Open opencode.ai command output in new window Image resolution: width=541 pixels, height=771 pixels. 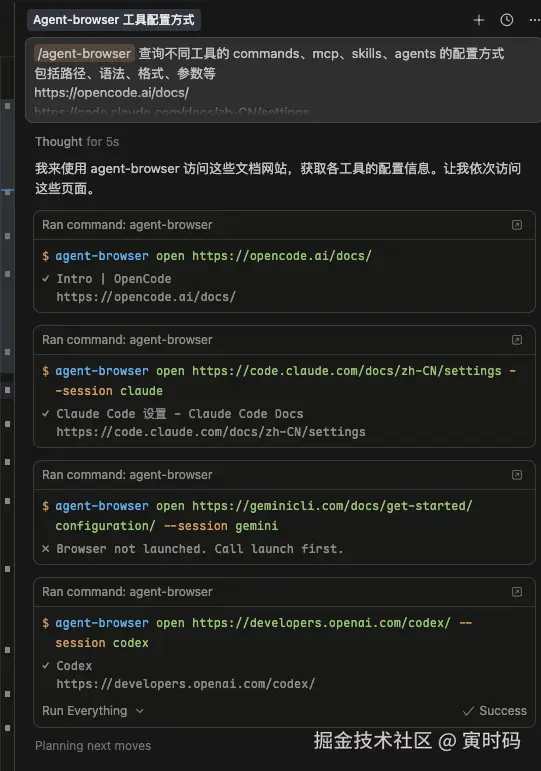(517, 225)
